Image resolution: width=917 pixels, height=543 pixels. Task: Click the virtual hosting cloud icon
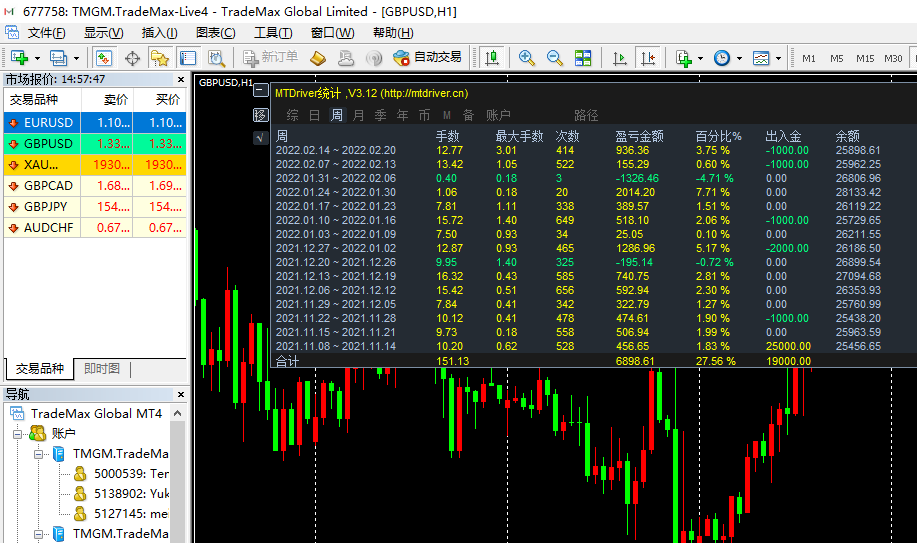pyautogui.click(x=346, y=58)
